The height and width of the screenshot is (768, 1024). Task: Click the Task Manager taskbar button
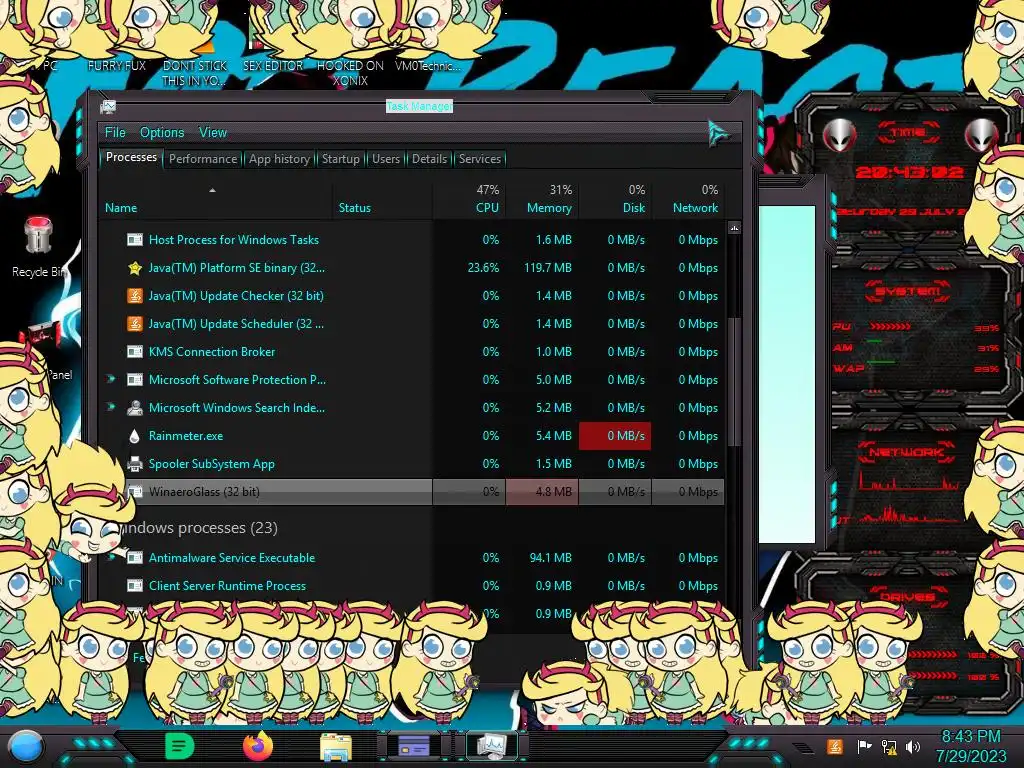pos(491,746)
